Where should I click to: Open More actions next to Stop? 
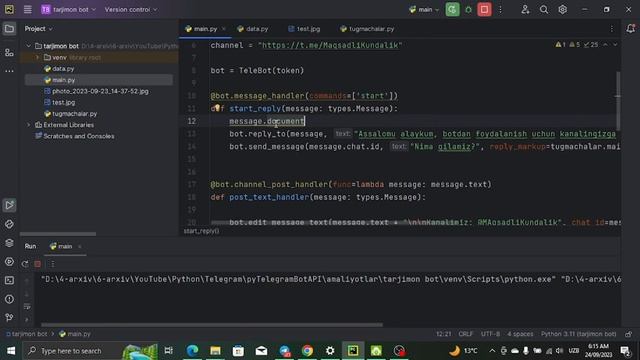click(500, 9)
